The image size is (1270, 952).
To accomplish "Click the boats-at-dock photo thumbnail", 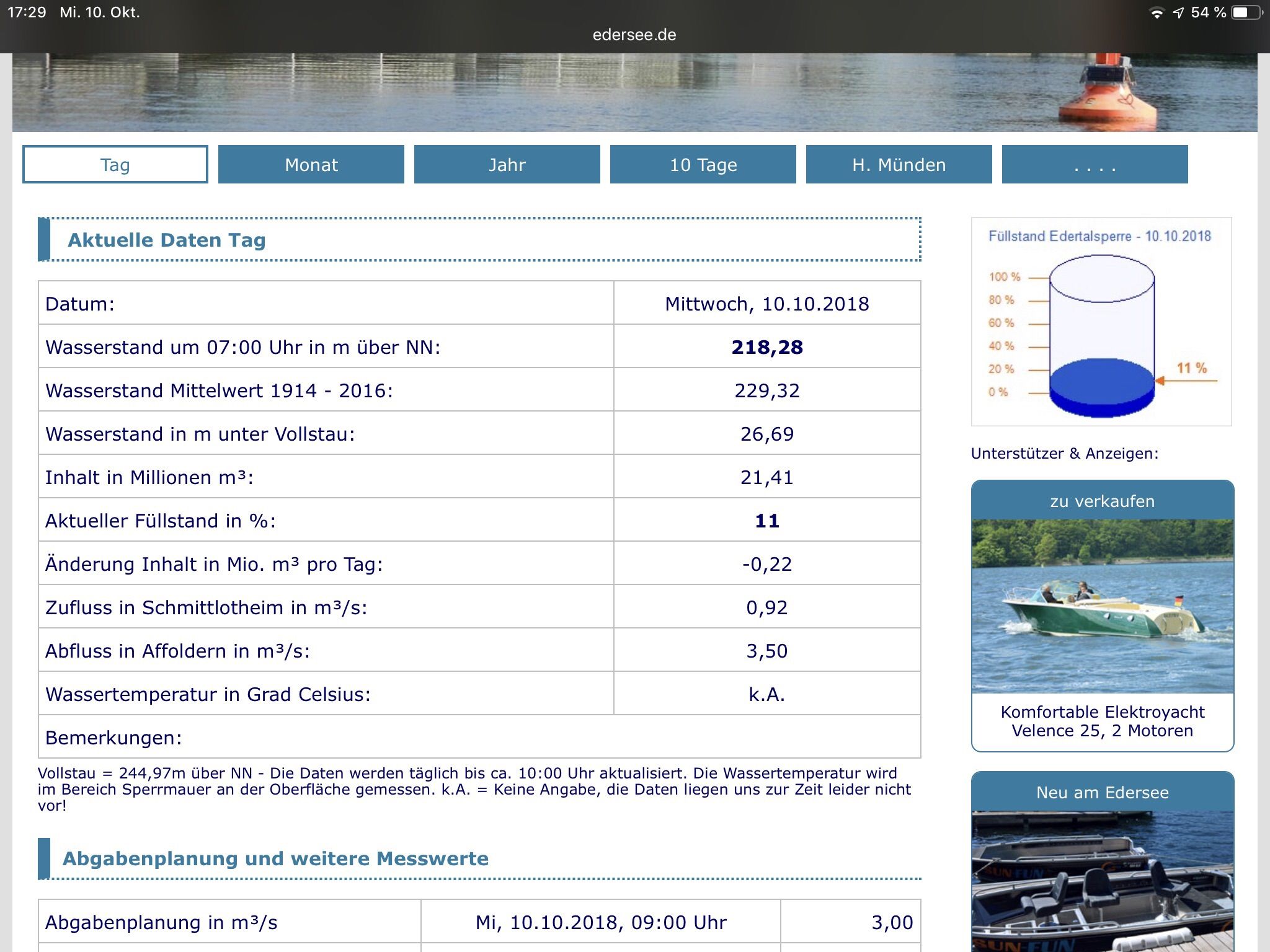I will pyautogui.click(x=1103, y=881).
